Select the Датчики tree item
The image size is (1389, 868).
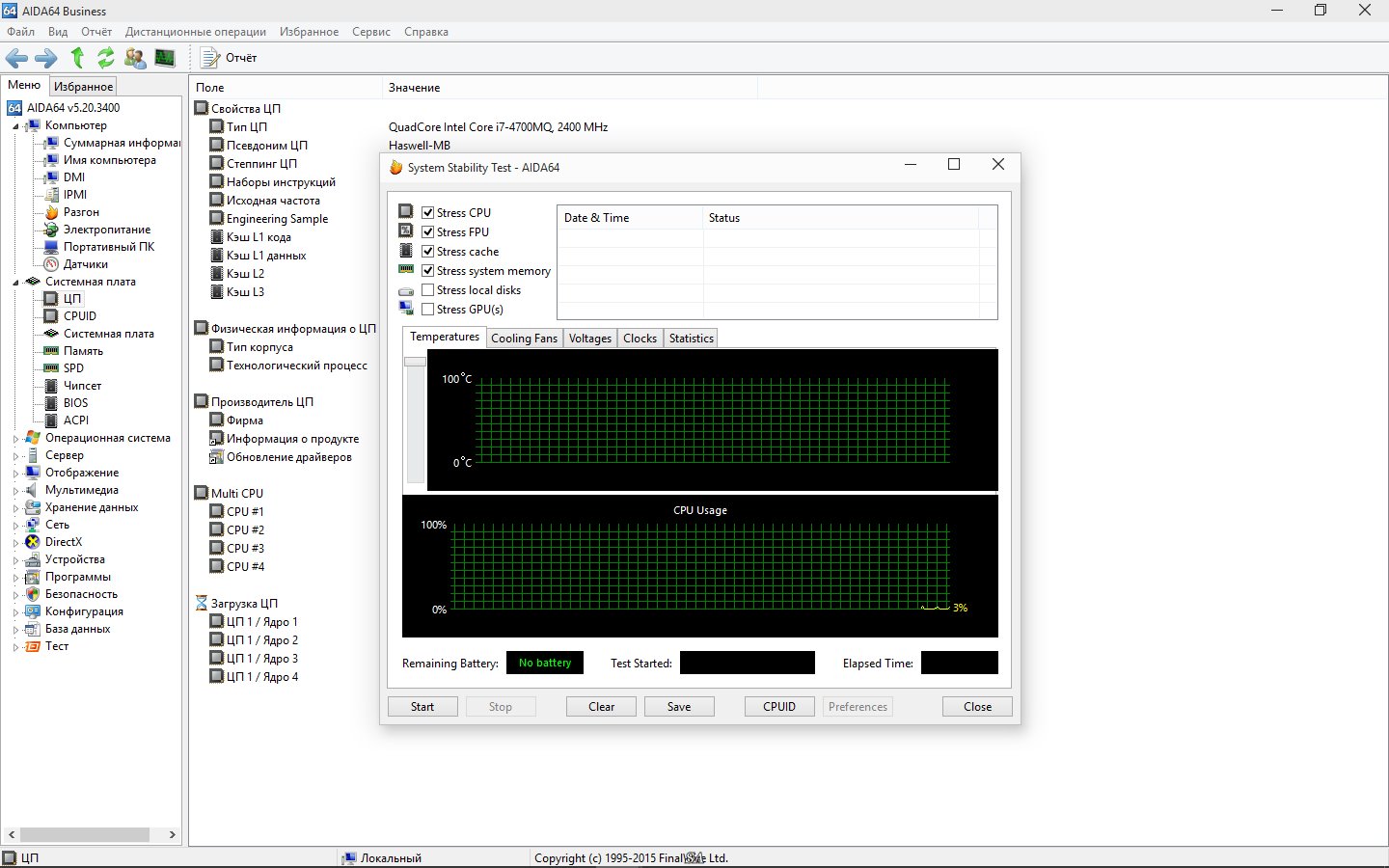click(86, 264)
